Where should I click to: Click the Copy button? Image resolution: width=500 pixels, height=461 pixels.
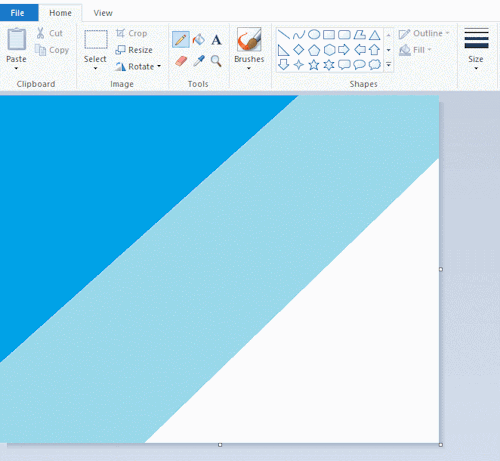52,50
